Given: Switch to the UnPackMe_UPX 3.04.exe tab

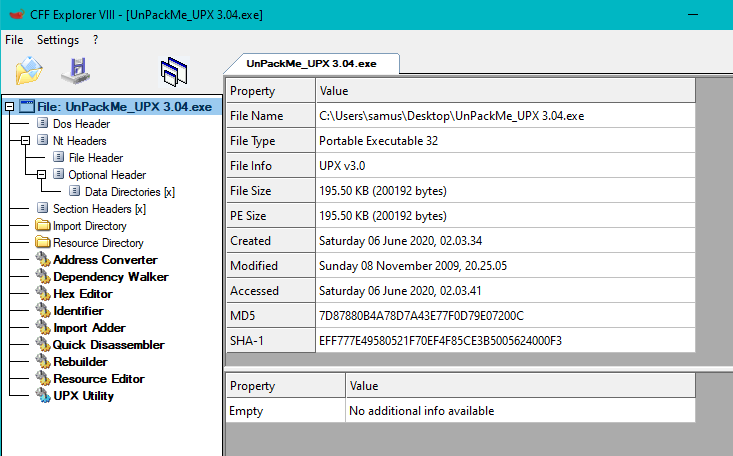Looking at the screenshot, I should [310, 62].
